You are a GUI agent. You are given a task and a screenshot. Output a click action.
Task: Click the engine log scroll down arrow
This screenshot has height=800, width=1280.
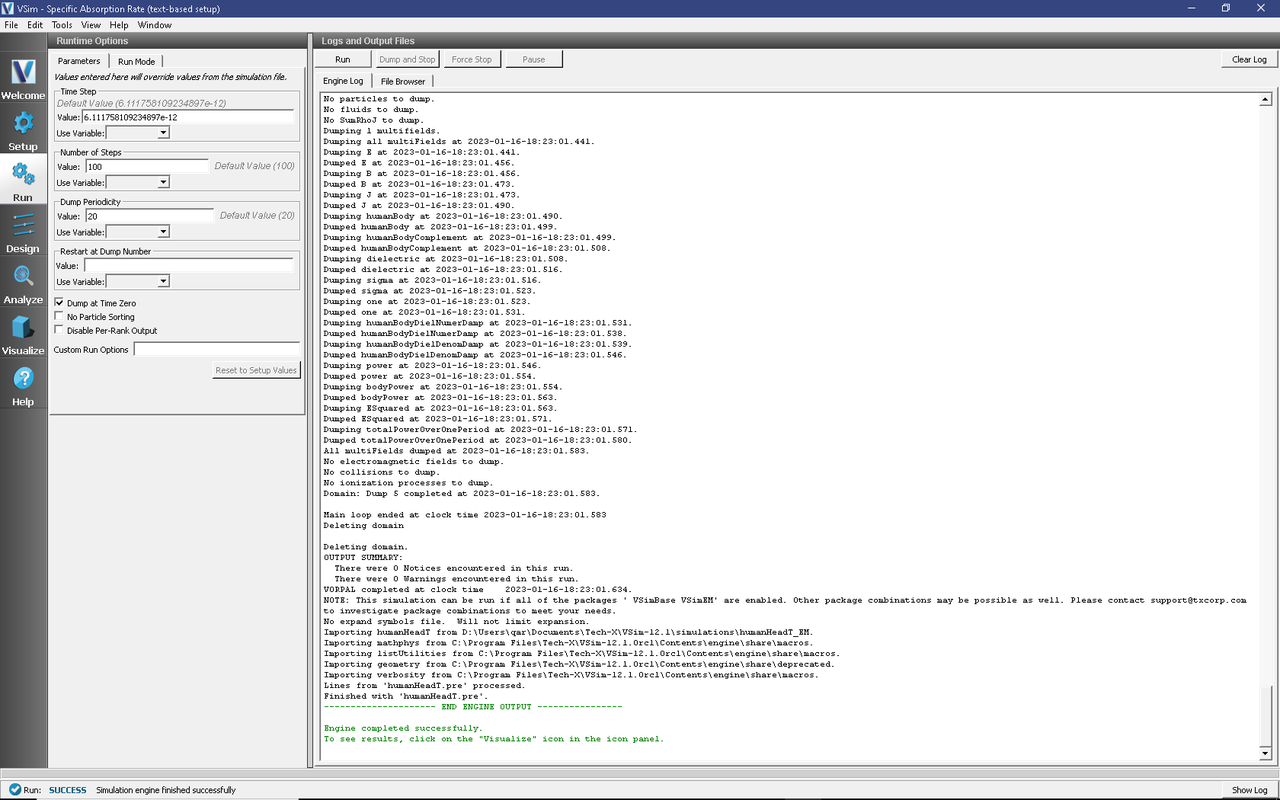coord(1265,753)
